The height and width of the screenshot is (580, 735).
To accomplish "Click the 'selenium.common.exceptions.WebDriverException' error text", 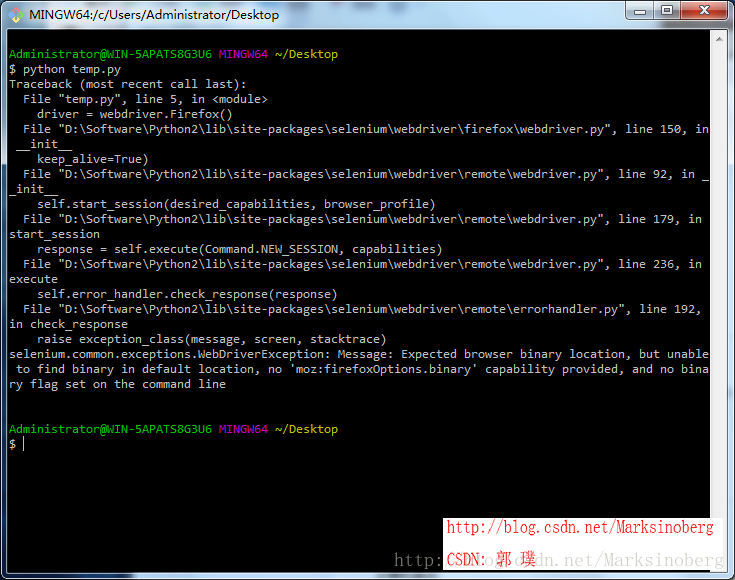I will point(170,354).
